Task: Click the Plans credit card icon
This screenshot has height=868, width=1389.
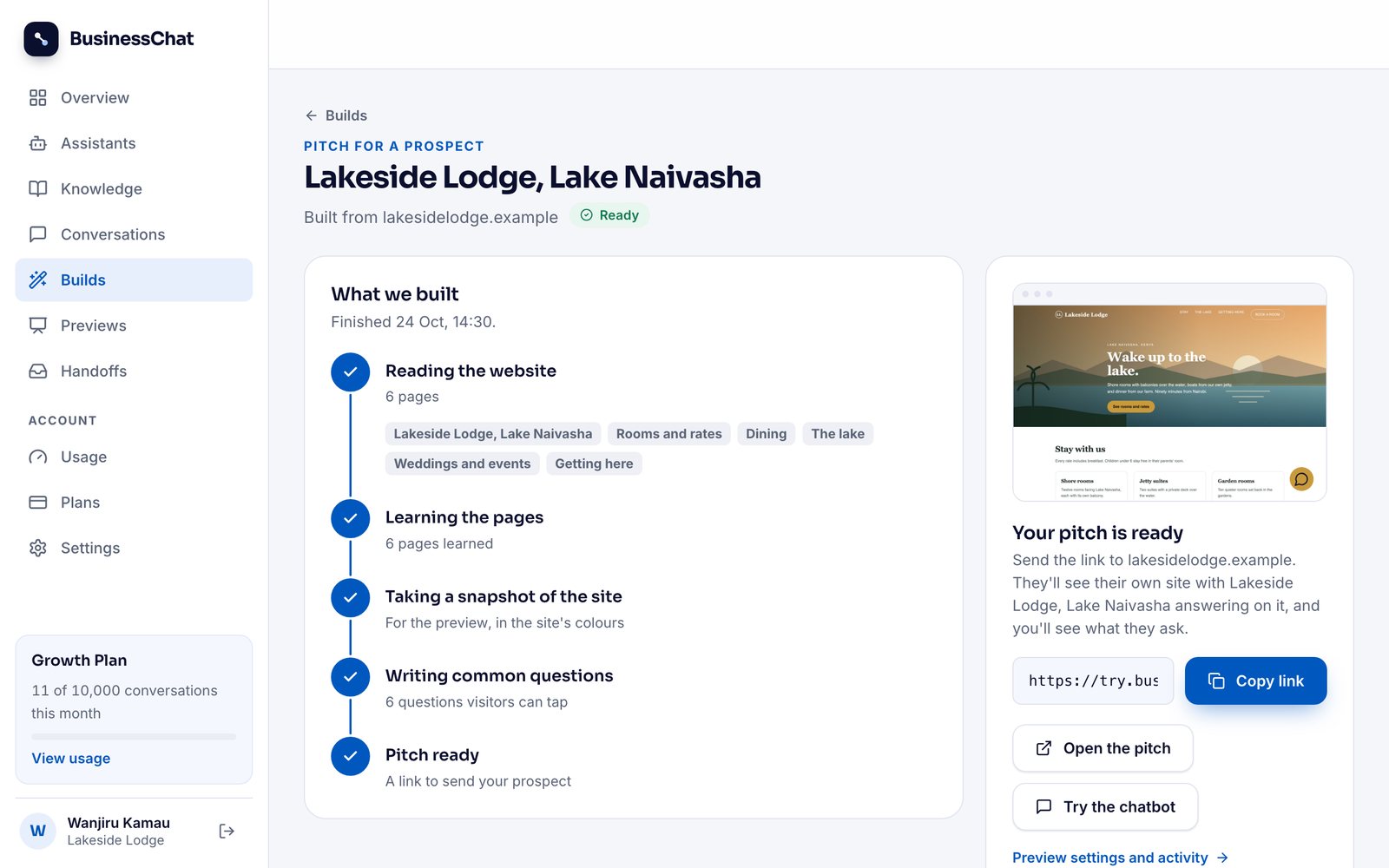Action: pos(37,503)
